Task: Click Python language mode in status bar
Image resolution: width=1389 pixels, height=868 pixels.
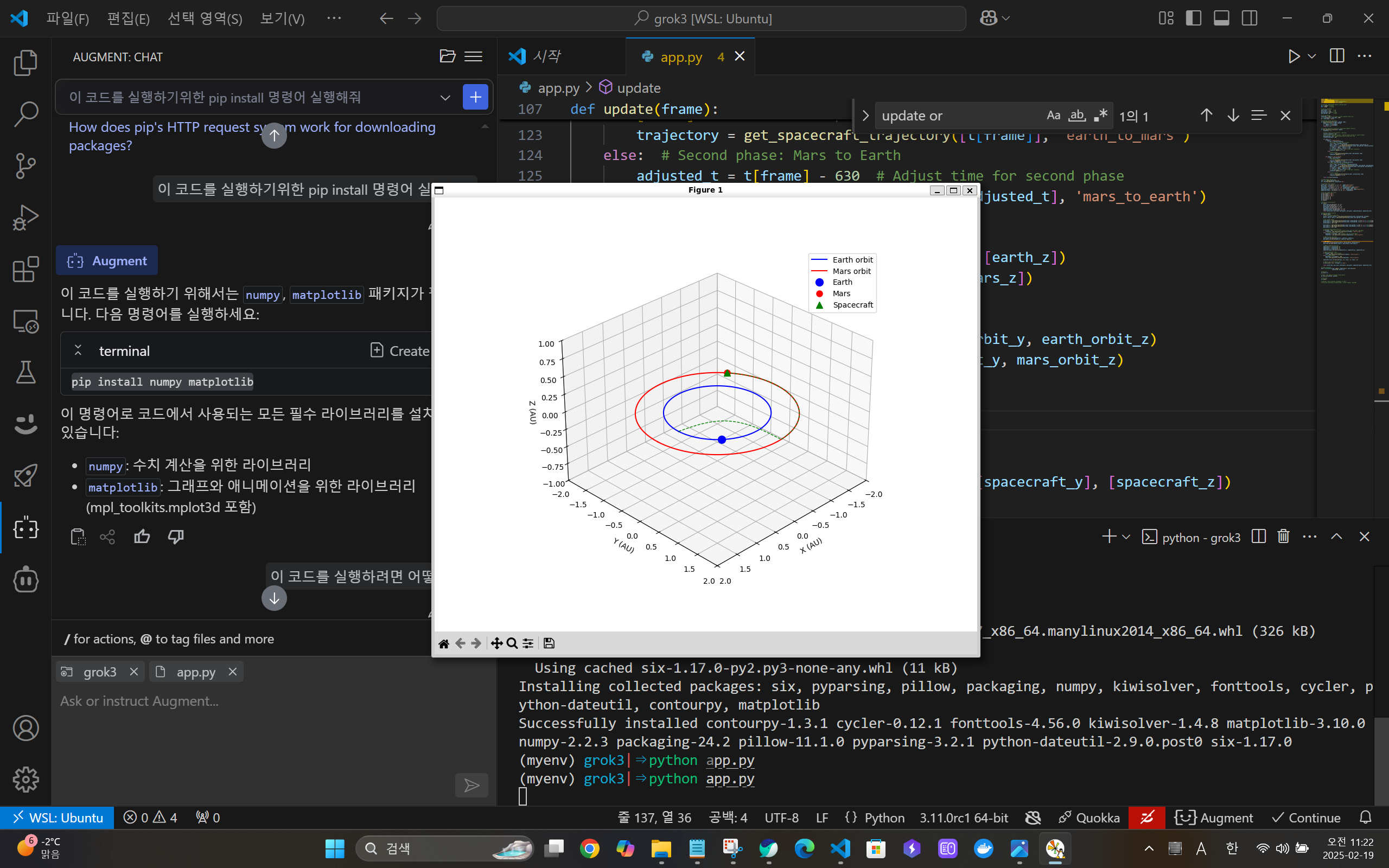Action: 884,818
